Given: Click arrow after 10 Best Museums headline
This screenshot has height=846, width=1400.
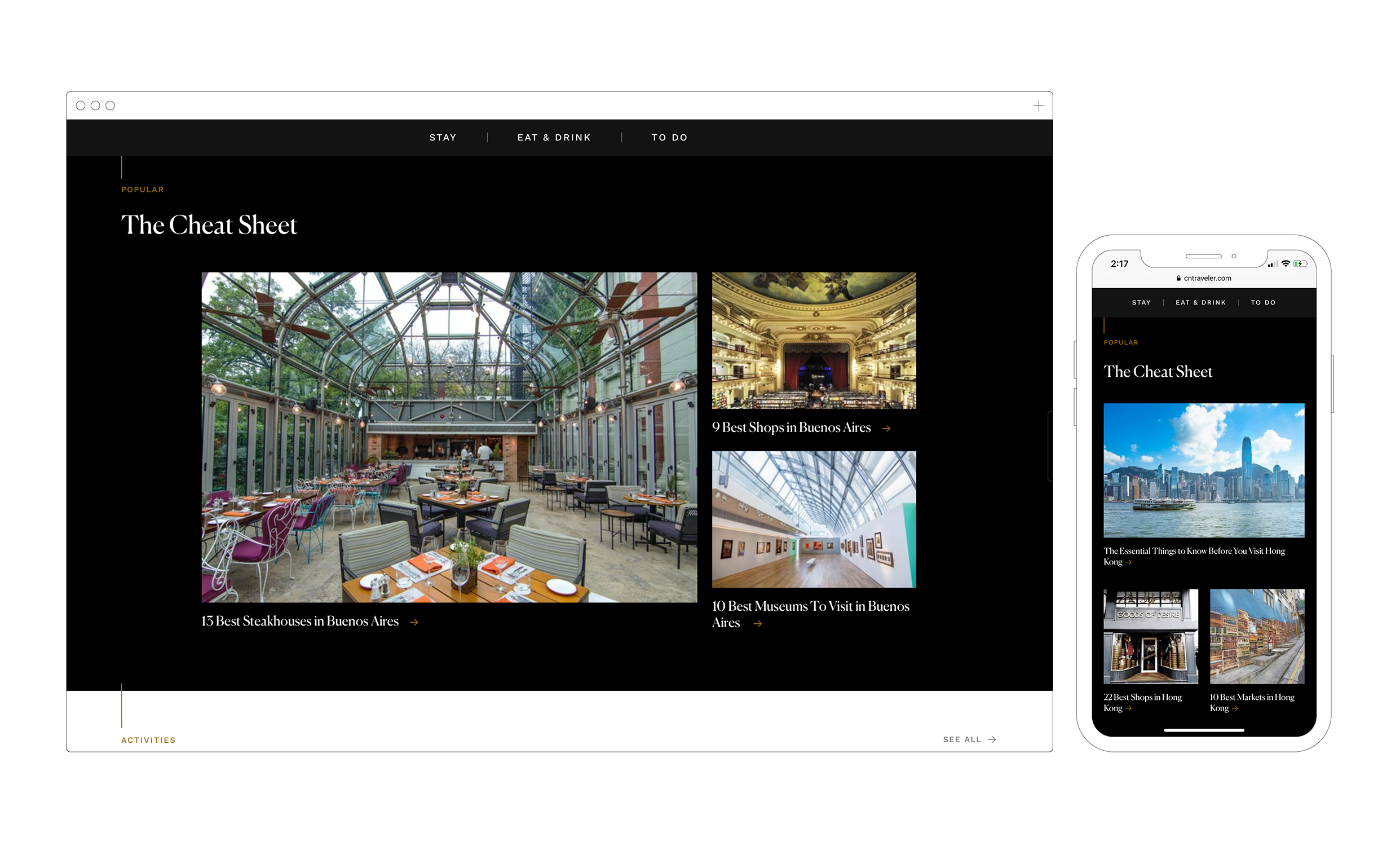Looking at the screenshot, I should pyautogui.click(x=757, y=624).
